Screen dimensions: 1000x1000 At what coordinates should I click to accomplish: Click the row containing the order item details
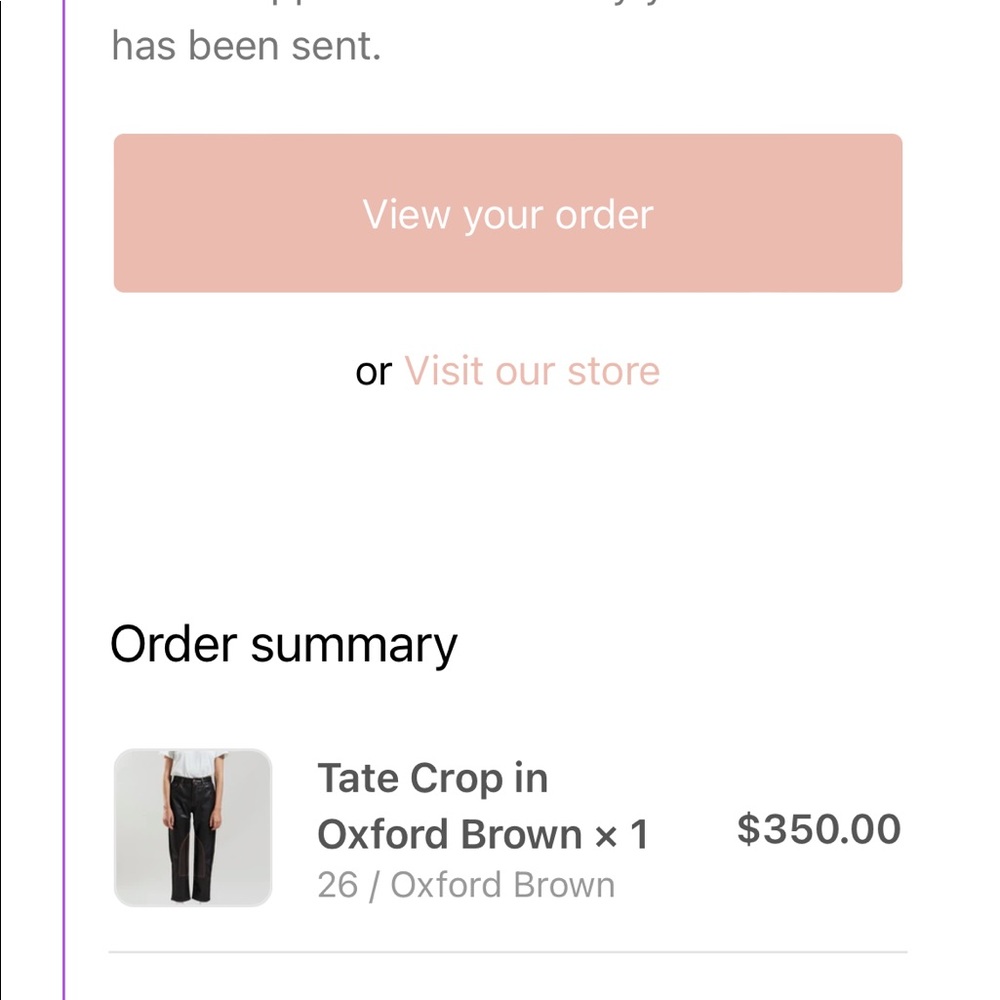point(500,828)
